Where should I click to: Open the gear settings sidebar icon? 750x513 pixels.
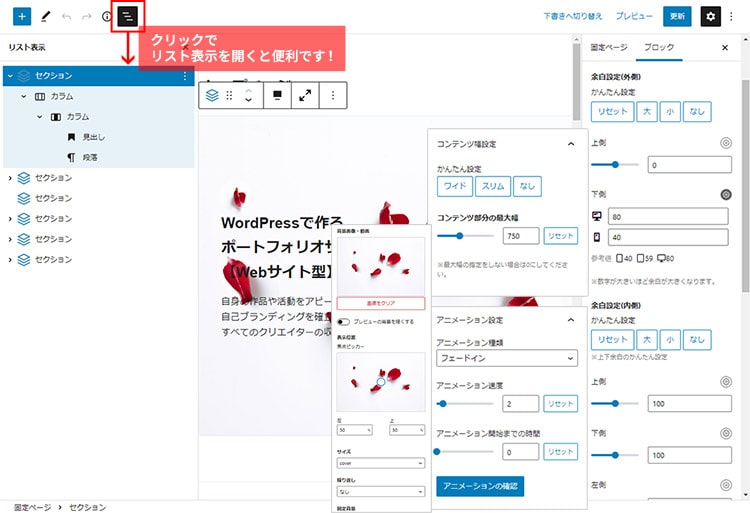click(x=711, y=16)
